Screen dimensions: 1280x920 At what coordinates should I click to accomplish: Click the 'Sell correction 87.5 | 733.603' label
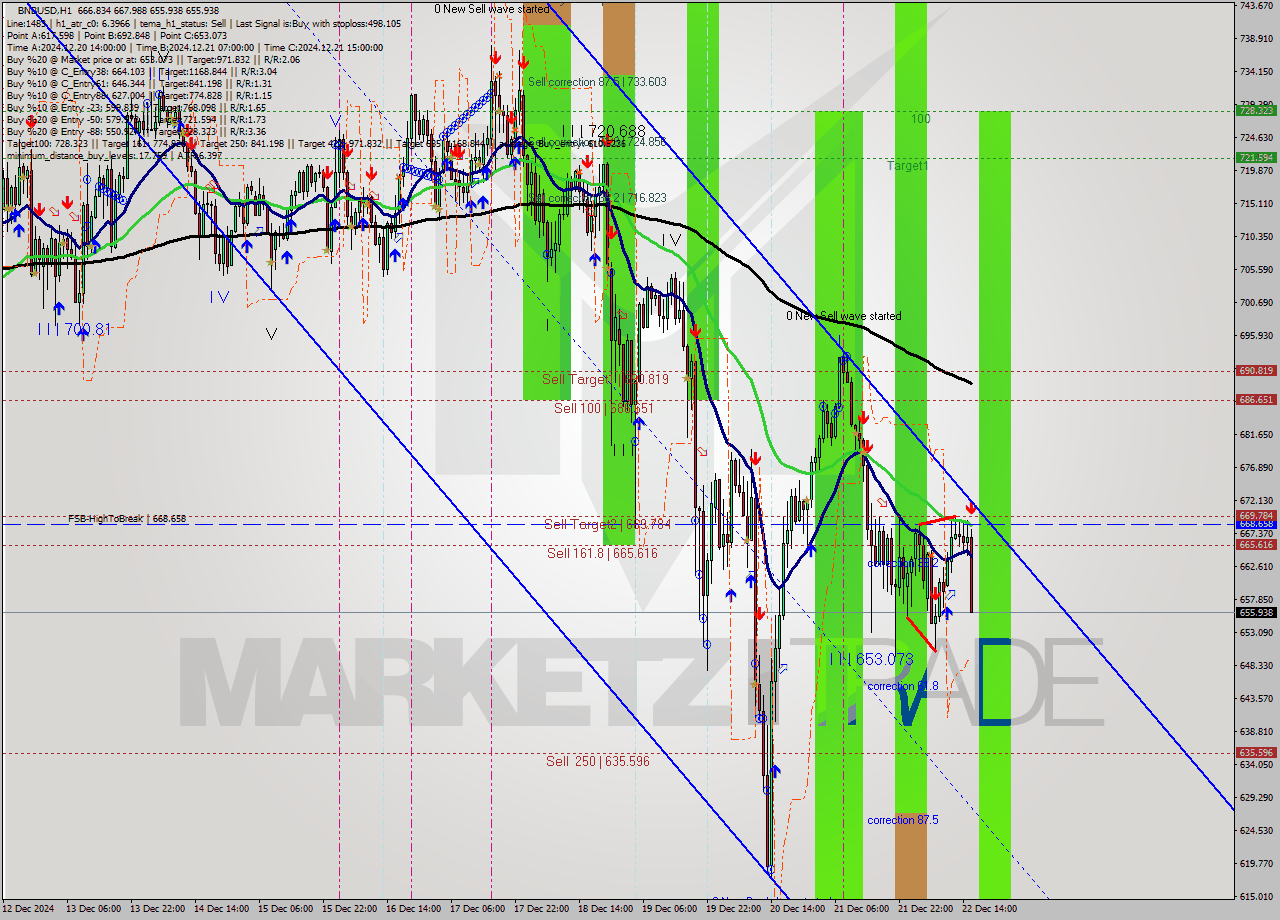(x=596, y=82)
